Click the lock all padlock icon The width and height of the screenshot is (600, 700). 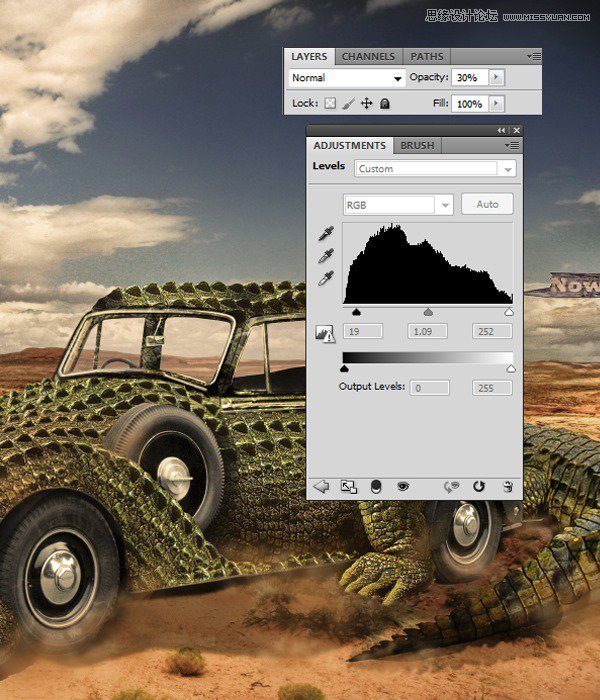[x=385, y=104]
